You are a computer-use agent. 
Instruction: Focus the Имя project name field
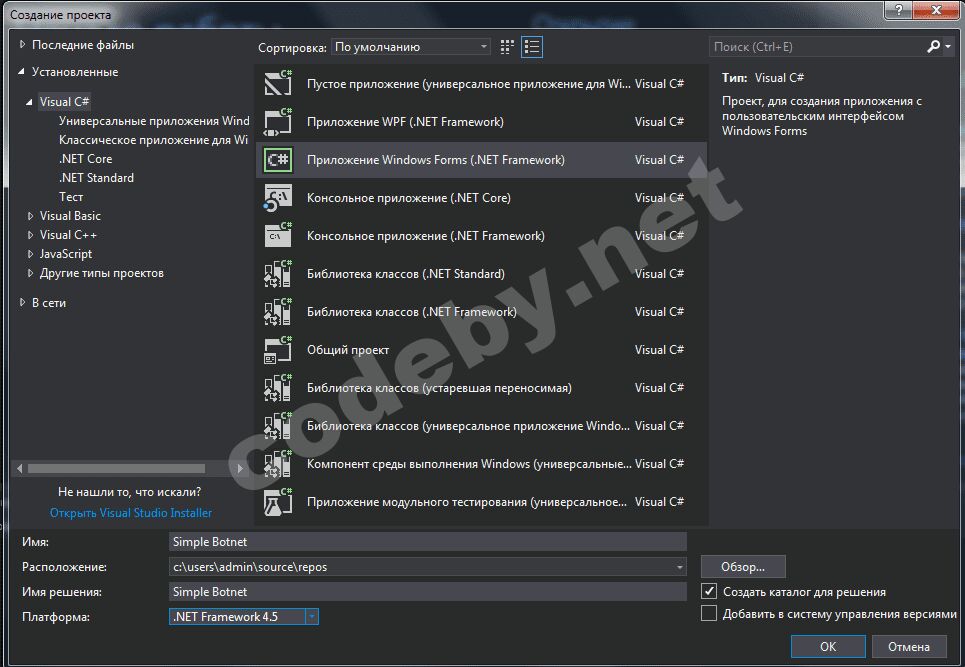[x=428, y=541]
